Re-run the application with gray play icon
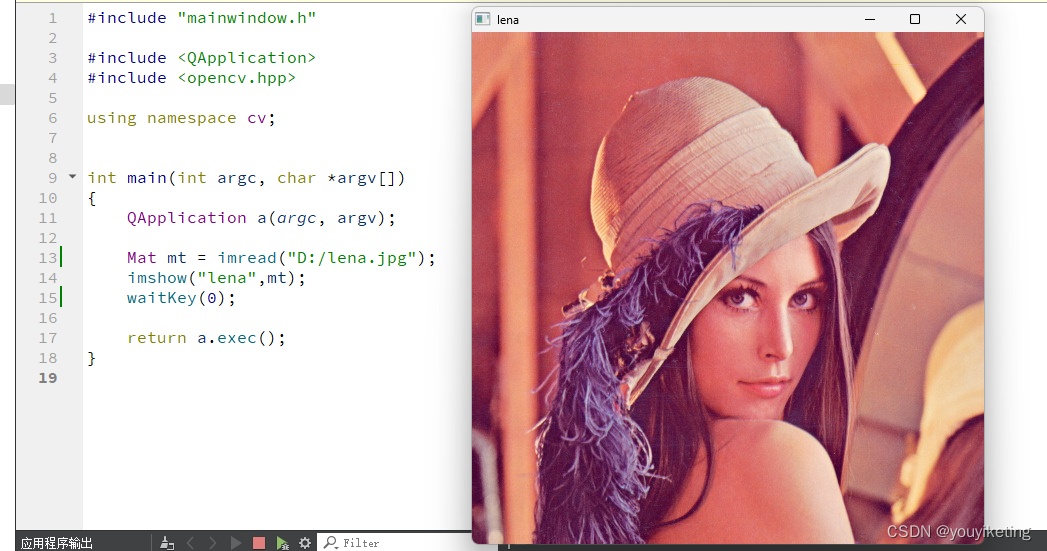This screenshot has width=1047, height=551. point(236,543)
